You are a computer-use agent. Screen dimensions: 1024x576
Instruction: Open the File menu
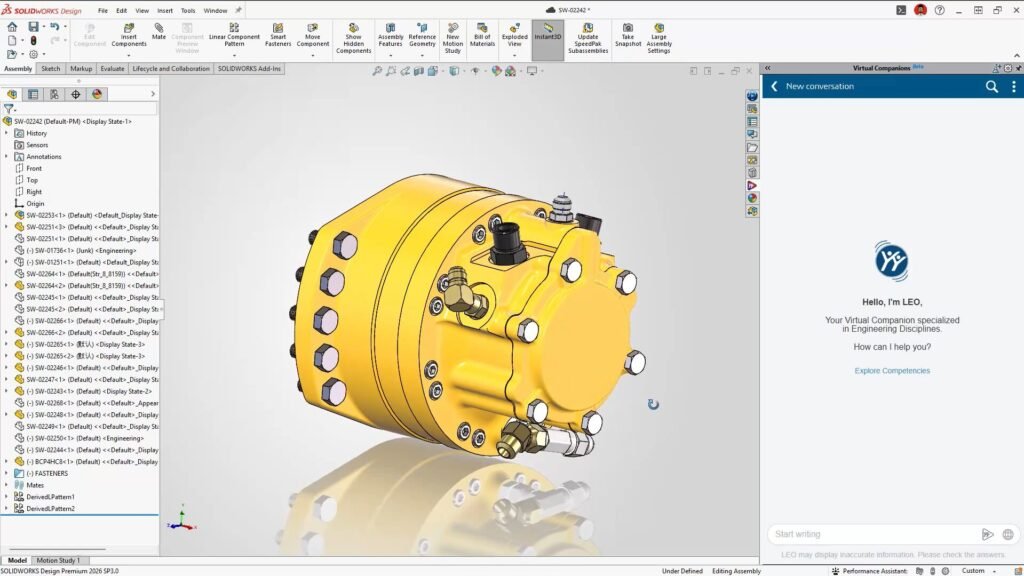pos(103,10)
